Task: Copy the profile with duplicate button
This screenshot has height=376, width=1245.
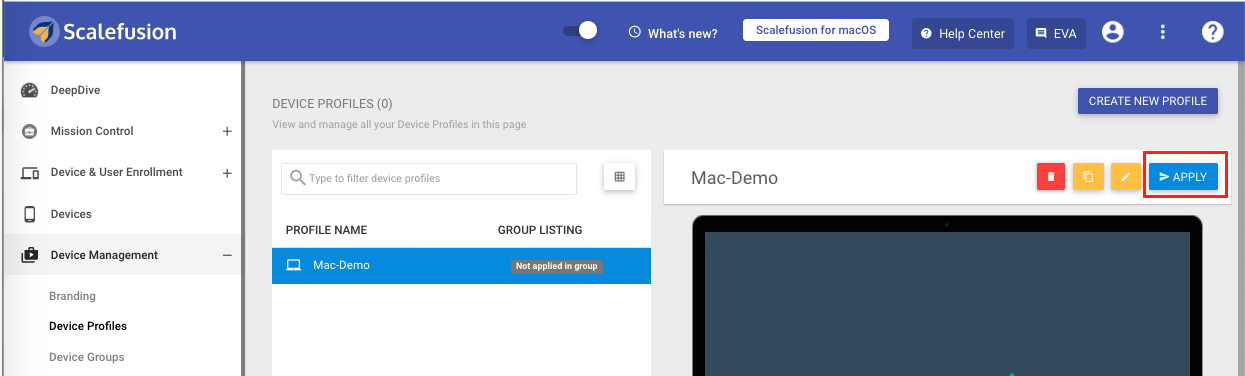Action: point(1088,177)
